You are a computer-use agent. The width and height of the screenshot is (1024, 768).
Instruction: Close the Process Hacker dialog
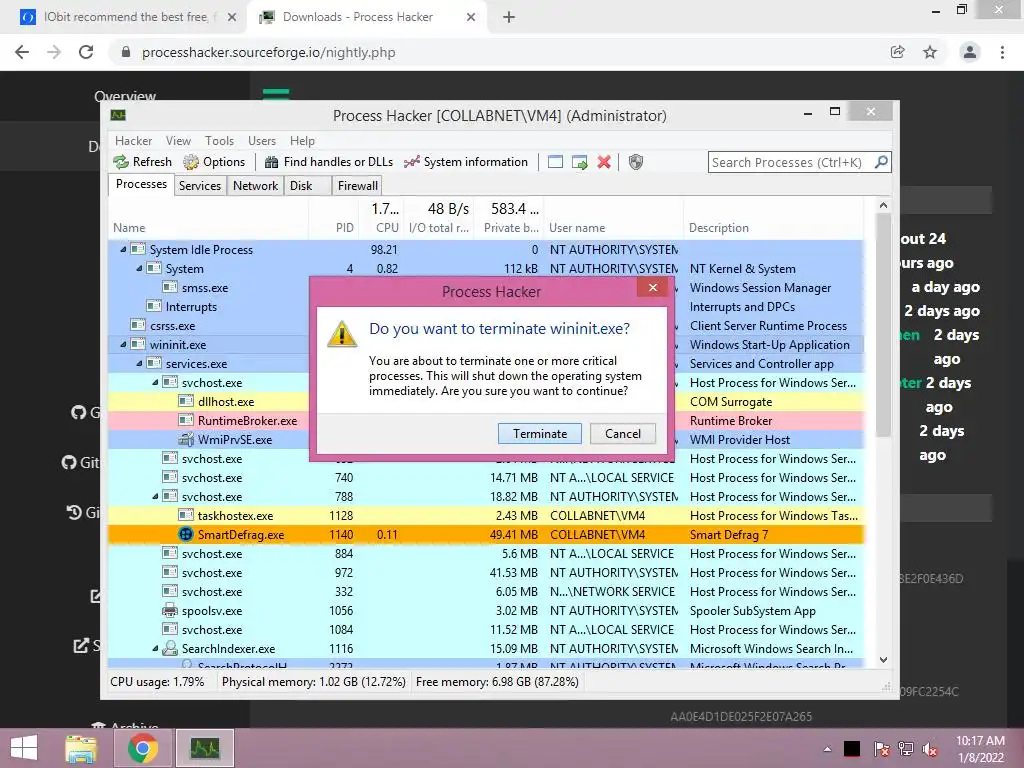[x=652, y=287]
